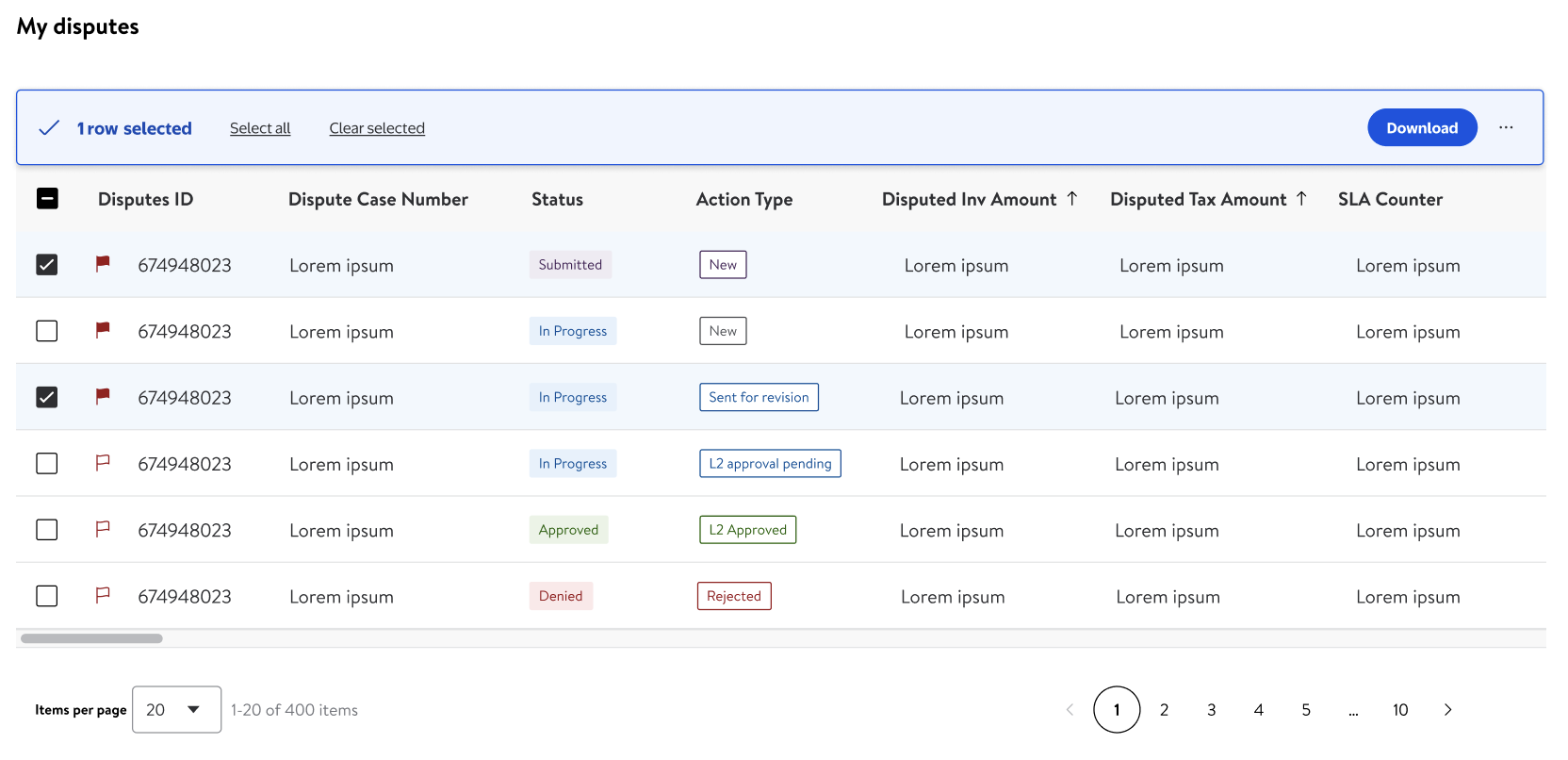Open the three-dot more options menu

pyautogui.click(x=1506, y=127)
